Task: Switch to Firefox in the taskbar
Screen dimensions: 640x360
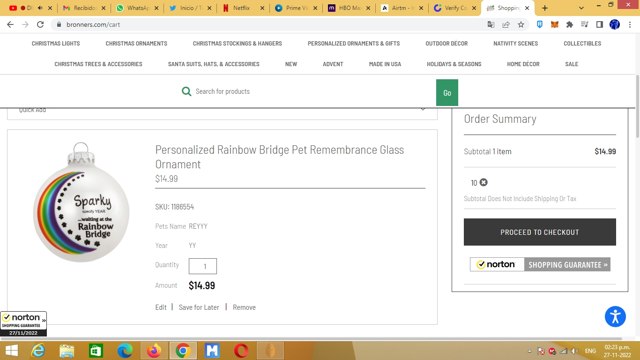Action: 154,351
